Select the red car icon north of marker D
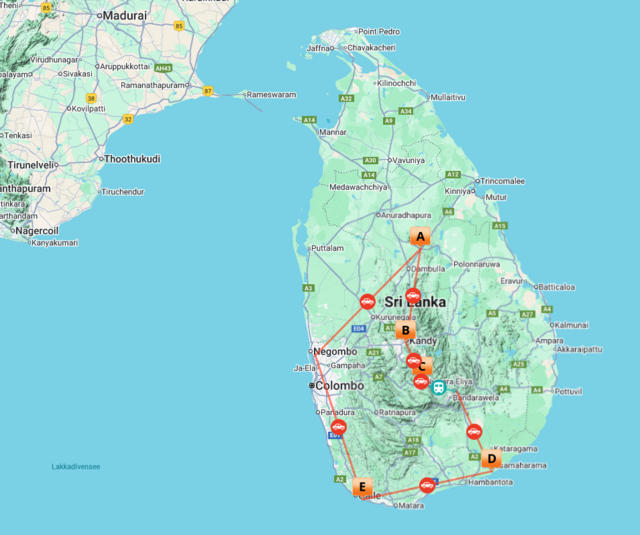This screenshot has height=535, width=640. [x=474, y=432]
